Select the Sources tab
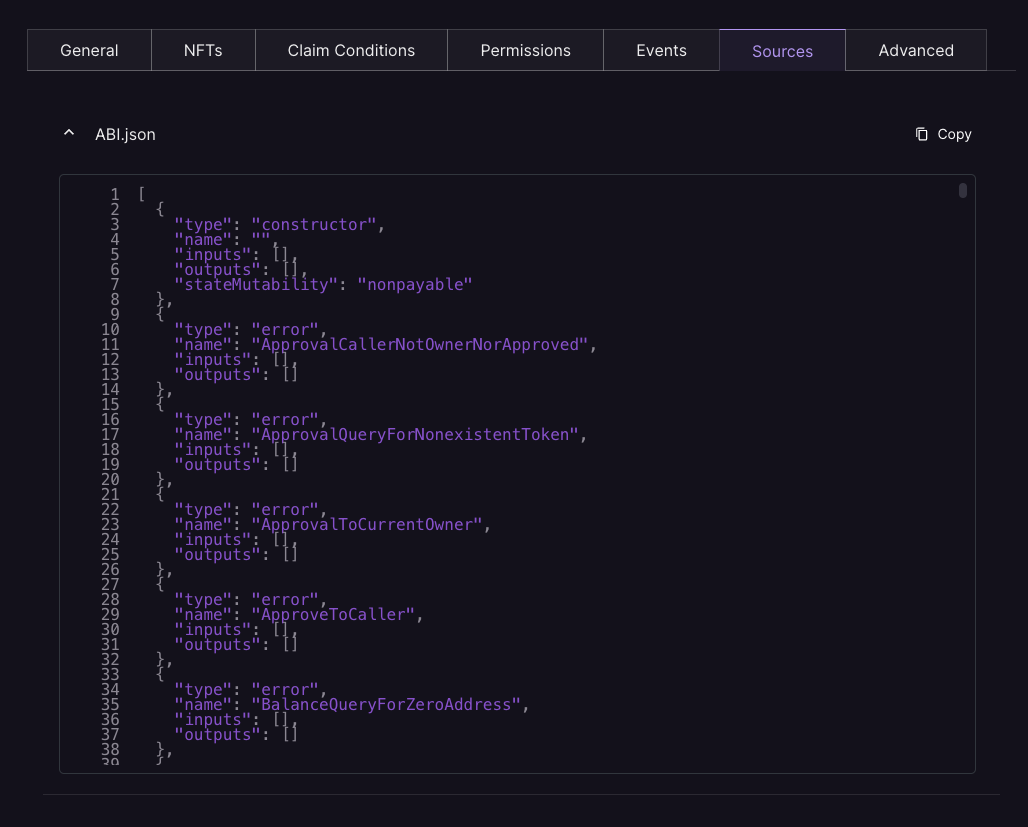1028x827 pixels. (782, 50)
